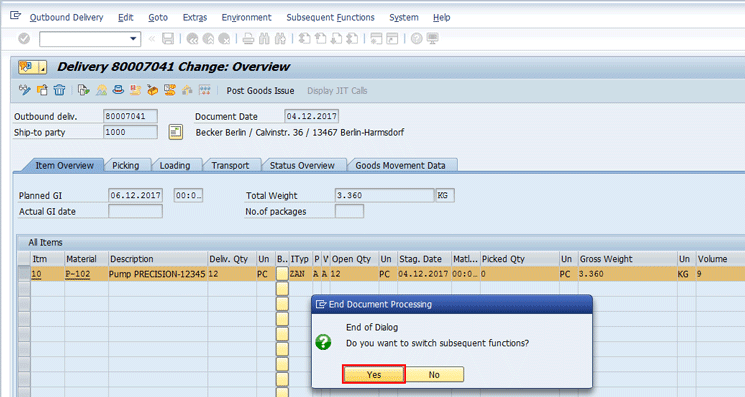745x397 pixels.
Task: Click the Previous Page icon
Action: pyautogui.click(x=321, y=39)
